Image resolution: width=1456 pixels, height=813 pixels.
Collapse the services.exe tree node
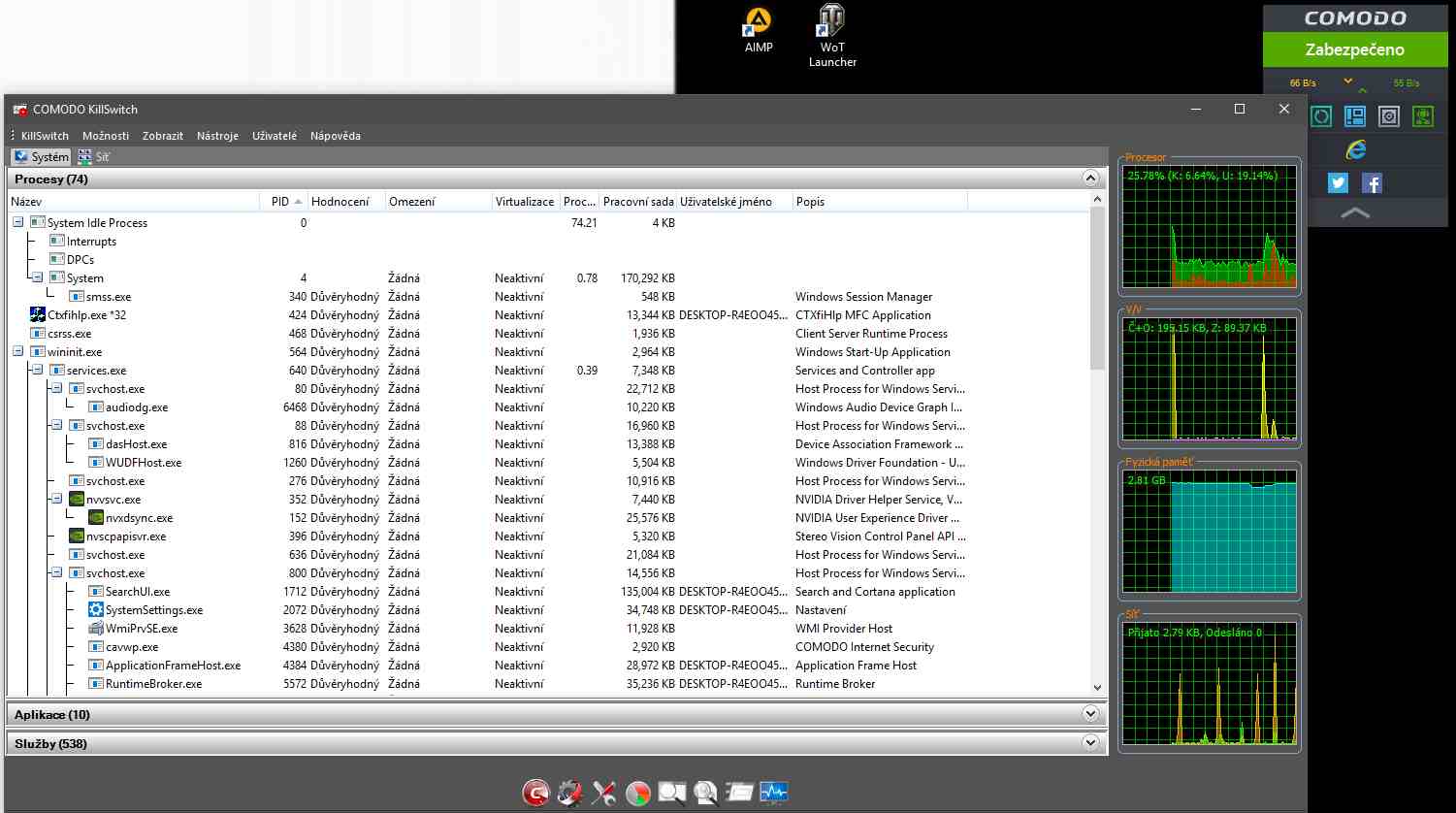pyautogui.click(x=37, y=371)
